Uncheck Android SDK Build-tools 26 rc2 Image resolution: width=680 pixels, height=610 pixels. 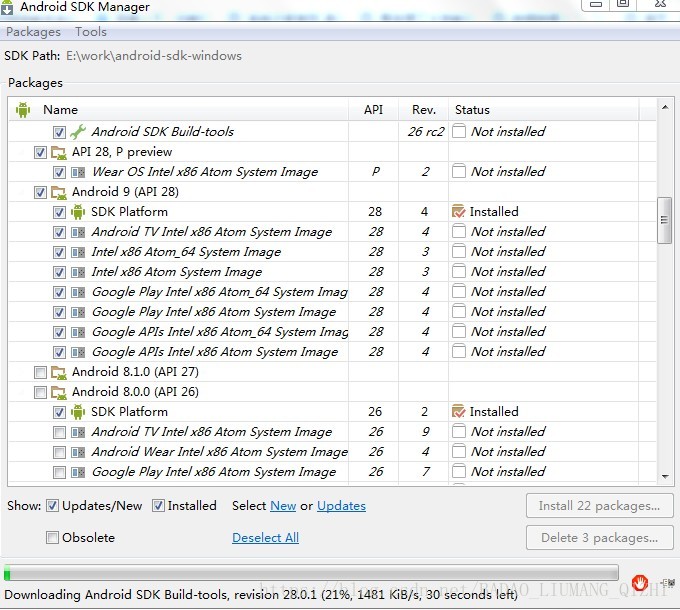[59, 132]
